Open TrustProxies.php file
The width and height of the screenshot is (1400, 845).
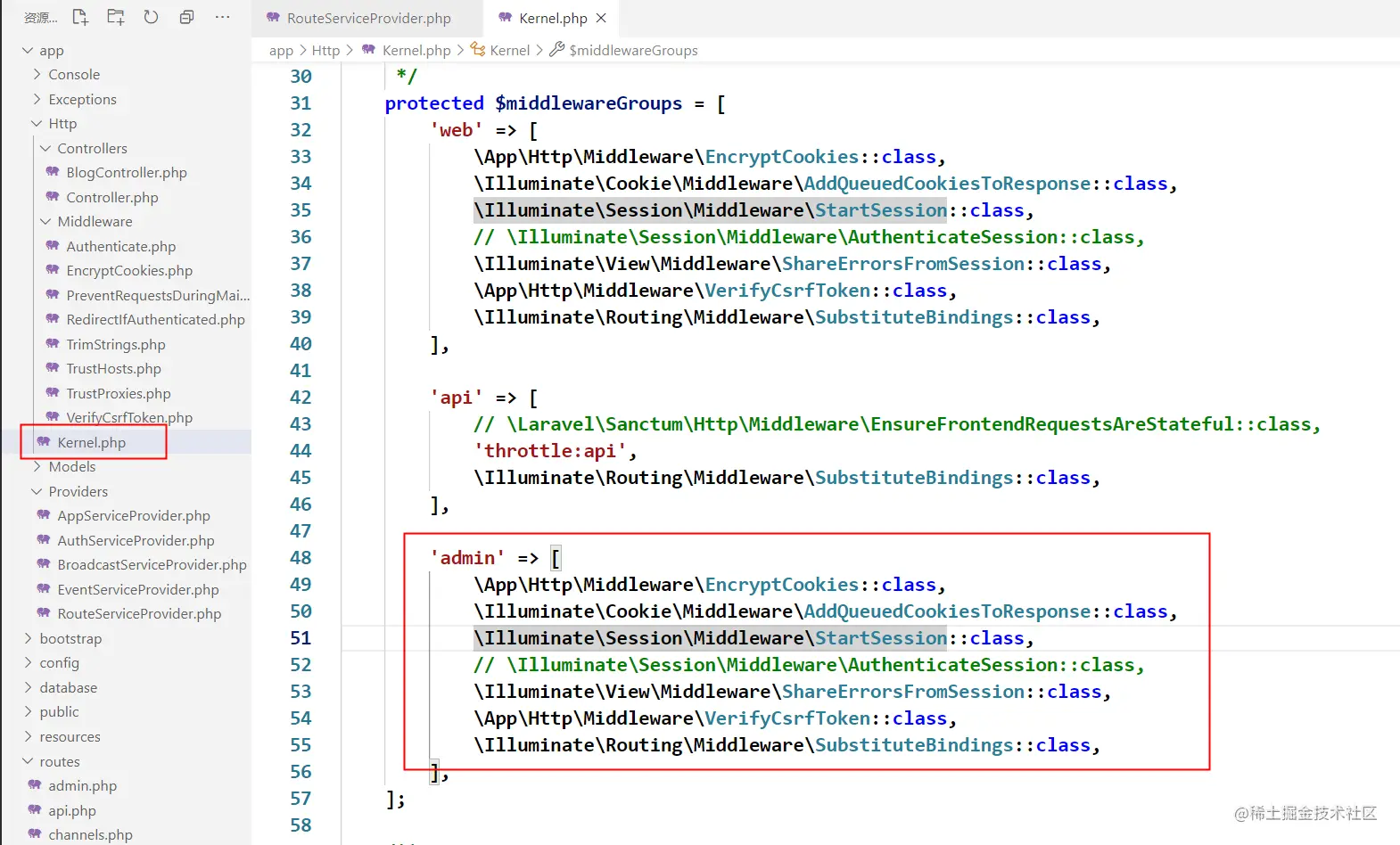tap(118, 394)
